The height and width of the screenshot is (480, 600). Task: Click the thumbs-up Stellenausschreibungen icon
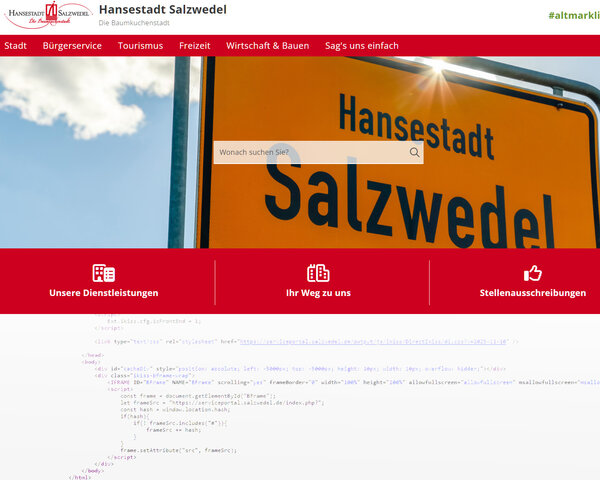tap(533, 273)
